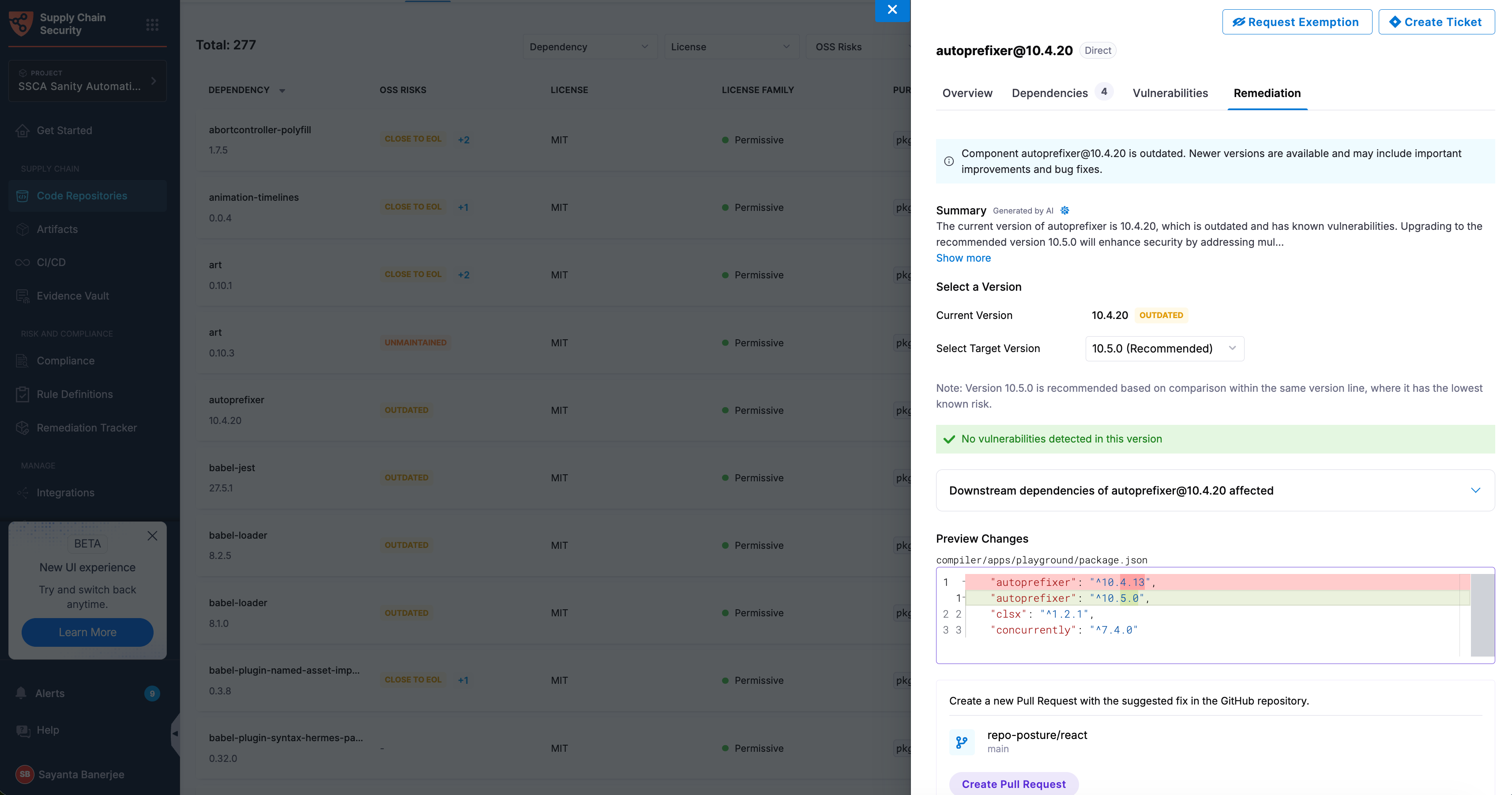This screenshot has width=1512, height=795.
Task: Click the Alerts bell icon
Action: point(21,693)
